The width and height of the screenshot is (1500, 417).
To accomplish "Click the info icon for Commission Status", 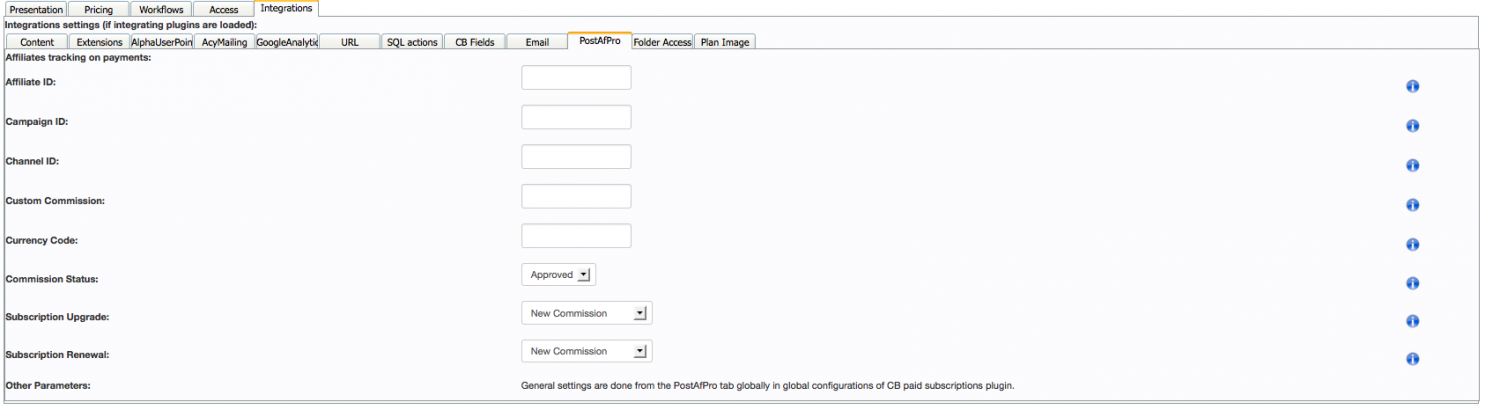I will [x=1412, y=283].
